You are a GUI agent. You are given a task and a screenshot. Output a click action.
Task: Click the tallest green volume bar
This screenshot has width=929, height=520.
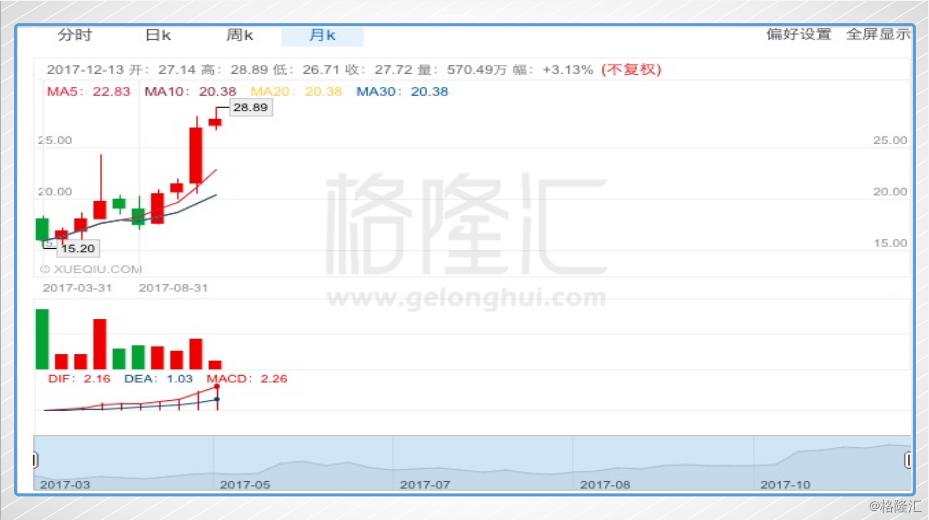point(43,339)
